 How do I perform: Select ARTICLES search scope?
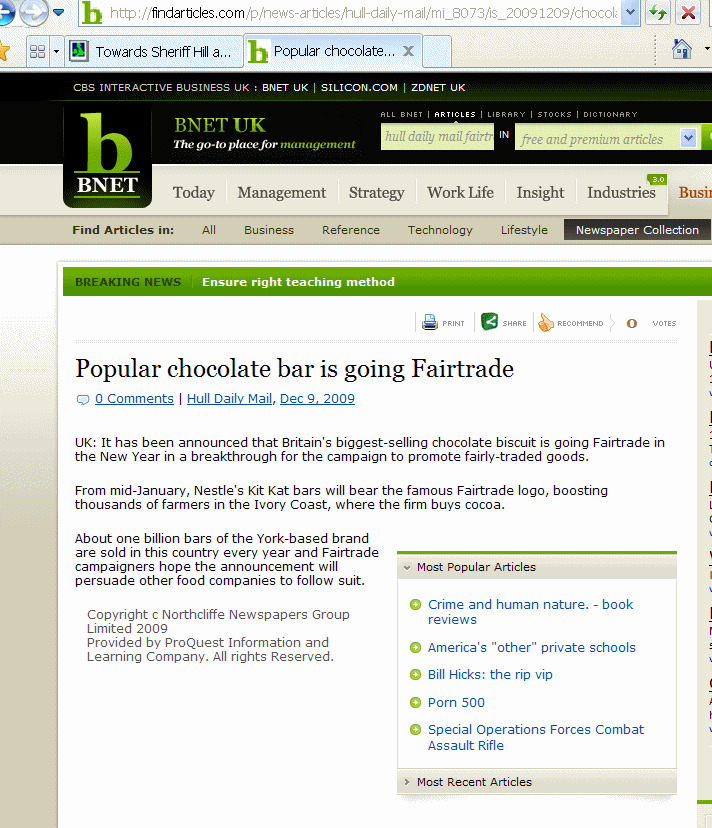click(455, 115)
